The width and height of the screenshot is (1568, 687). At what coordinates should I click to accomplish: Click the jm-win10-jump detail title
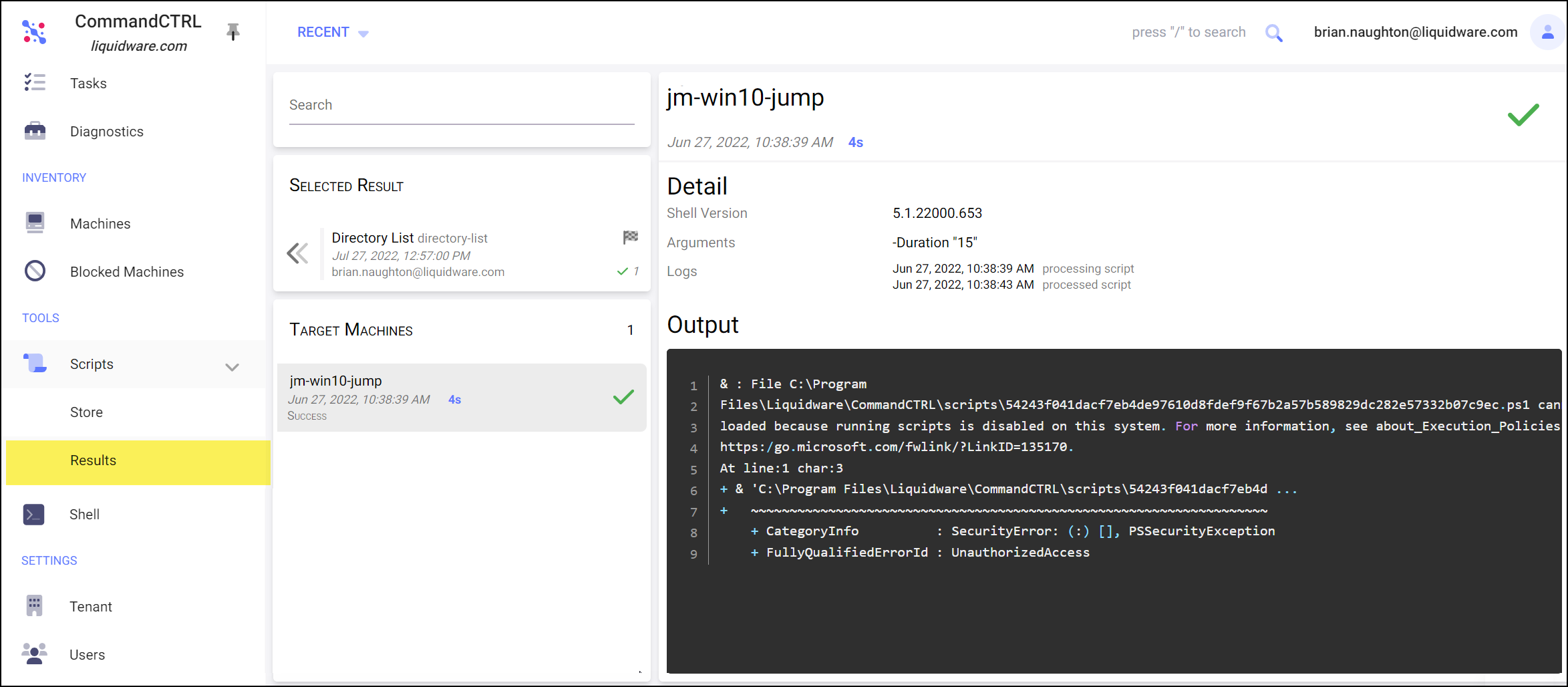click(745, 98)
